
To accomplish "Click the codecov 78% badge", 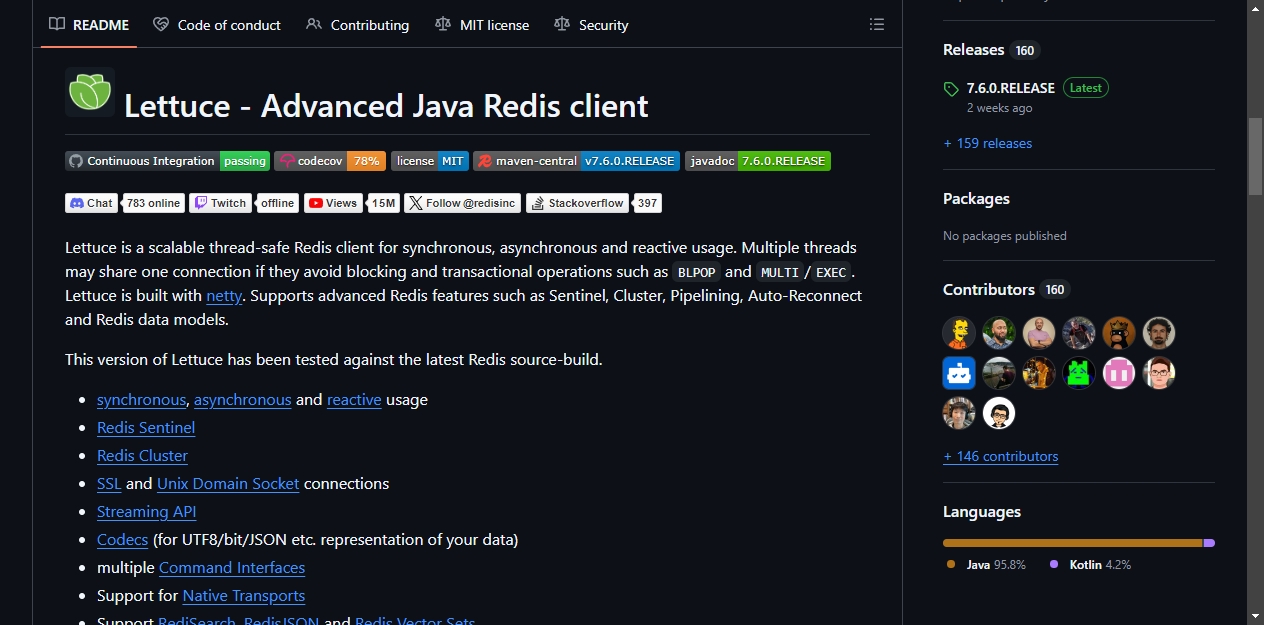I will click(x=330, y=161).
